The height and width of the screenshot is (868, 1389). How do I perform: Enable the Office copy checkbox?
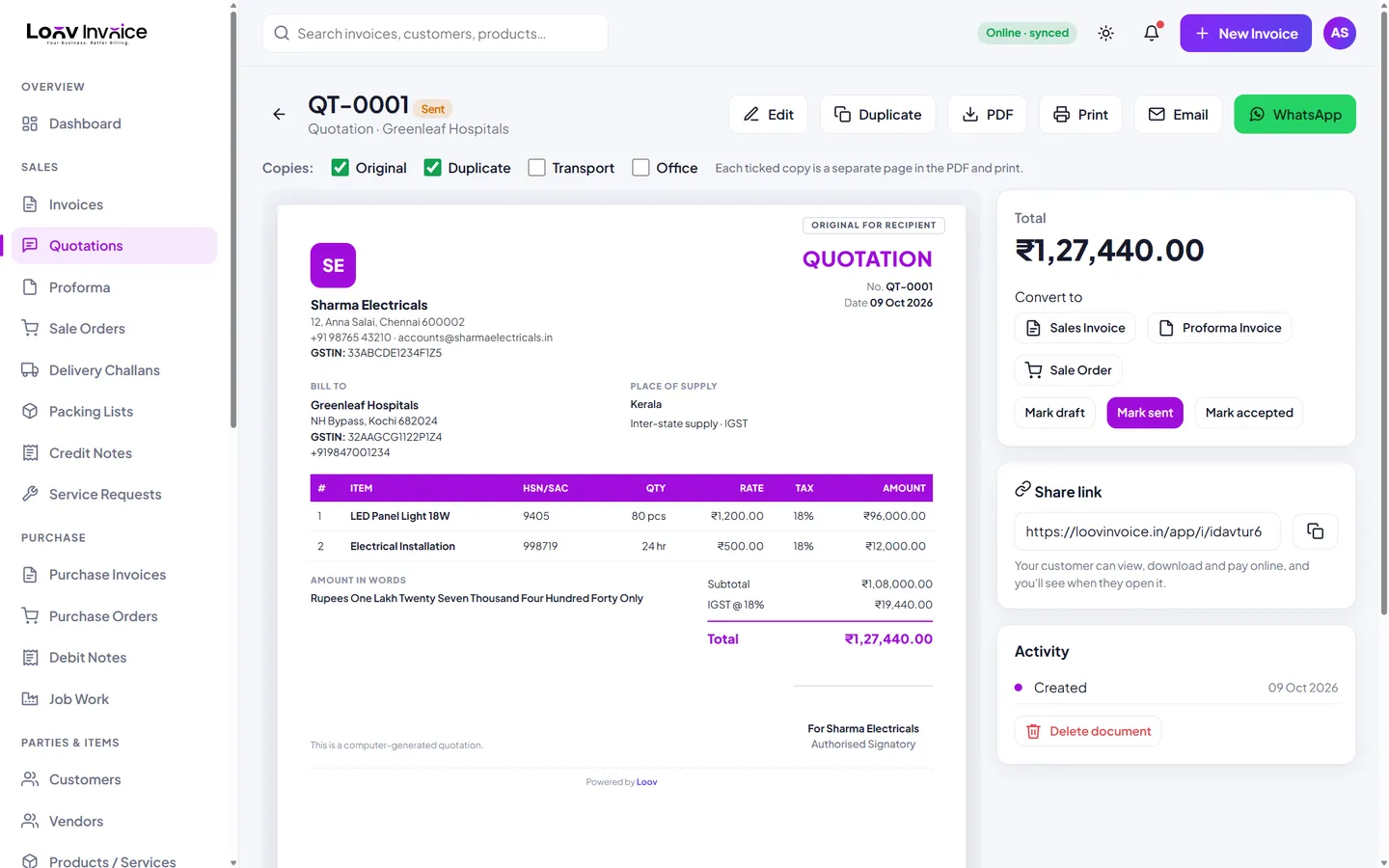[x=640, y=168]
